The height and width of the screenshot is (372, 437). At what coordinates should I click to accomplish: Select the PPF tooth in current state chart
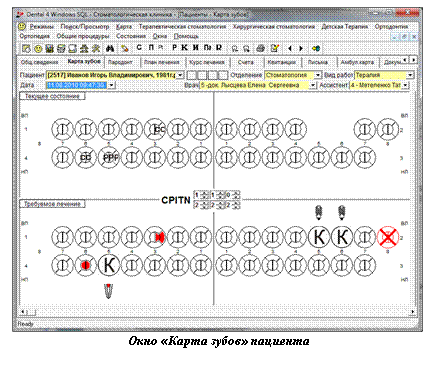pyautogui.click(x=109, y=157)
